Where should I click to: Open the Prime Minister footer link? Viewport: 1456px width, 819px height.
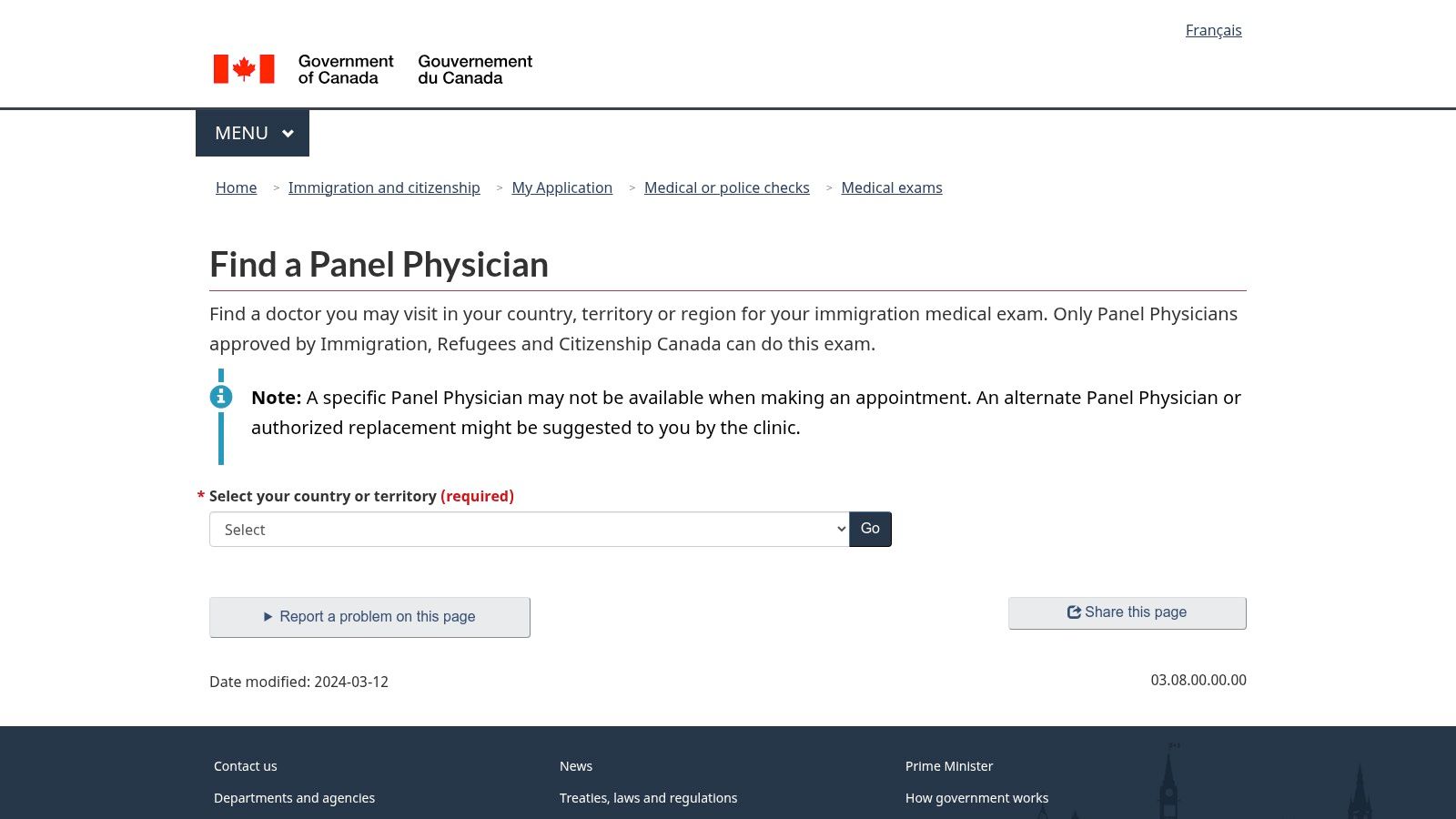(949, 765)
